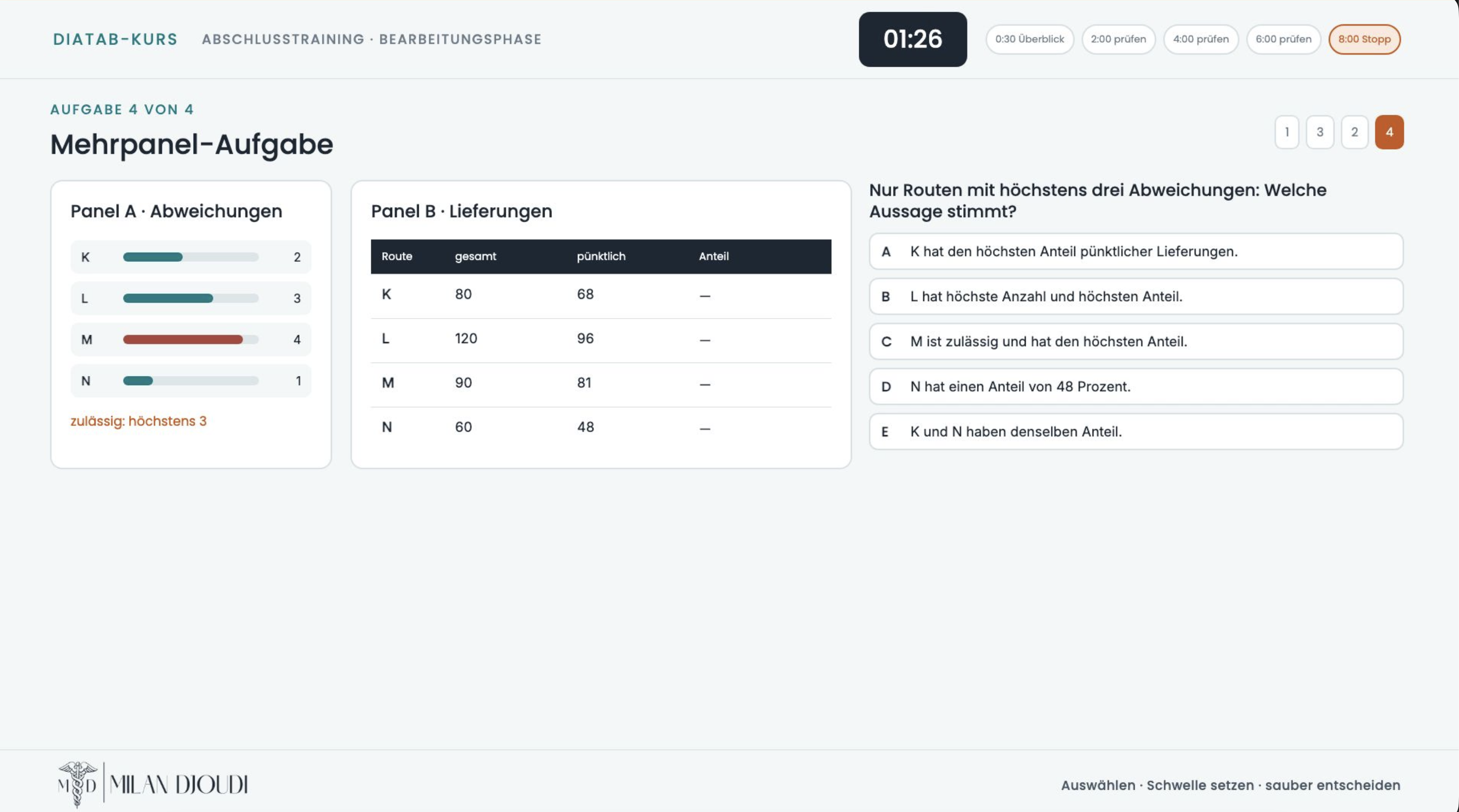This screenshot has width=1459, height=812.
Task: Click the DIATAB-KURS course title
Action: tap(115, 39)
